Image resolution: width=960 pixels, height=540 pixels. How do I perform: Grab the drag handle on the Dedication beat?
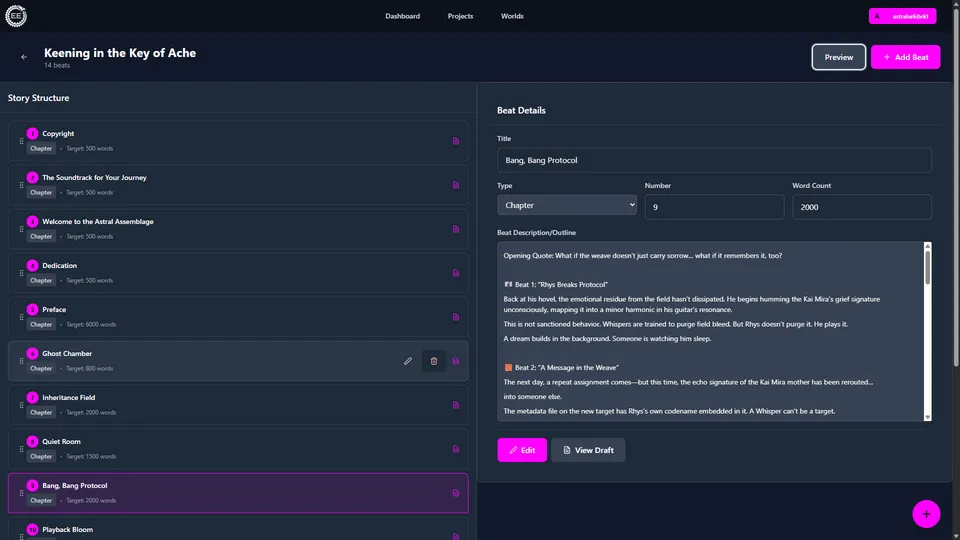click(21, 273)
